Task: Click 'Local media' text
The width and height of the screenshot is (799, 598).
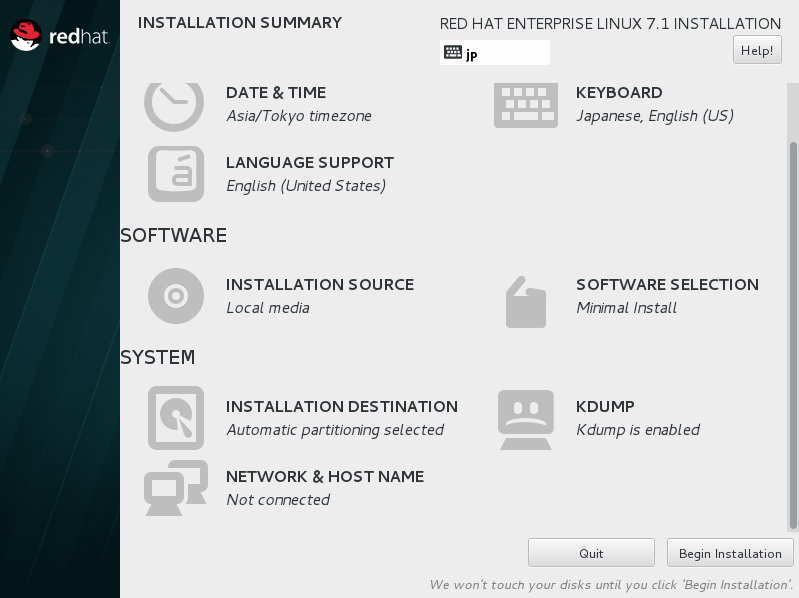Action: [268, 308]
